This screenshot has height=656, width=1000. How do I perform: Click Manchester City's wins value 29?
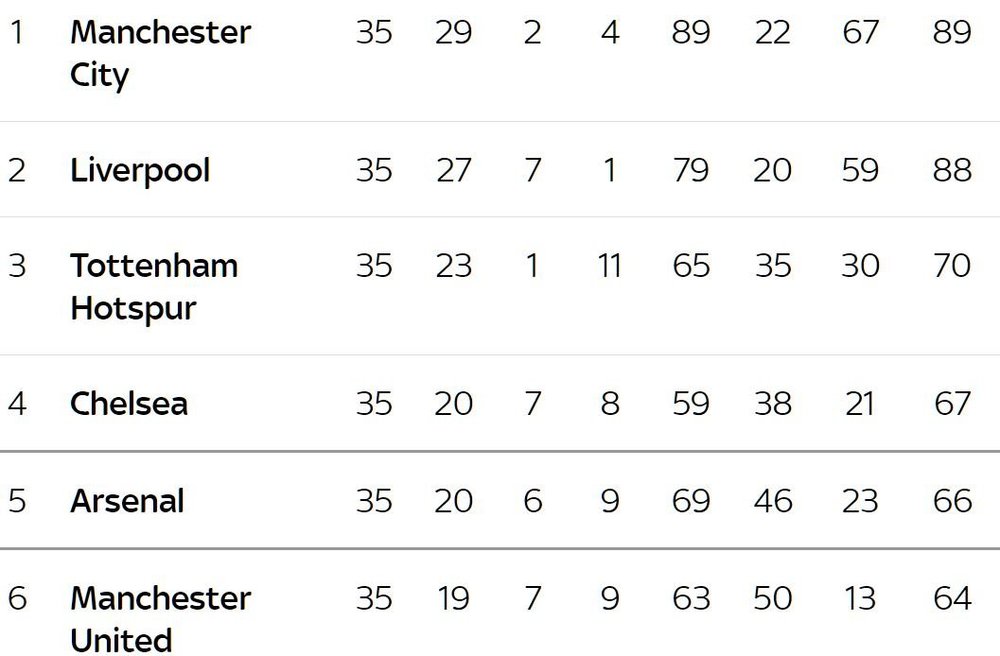click(453, 32)
